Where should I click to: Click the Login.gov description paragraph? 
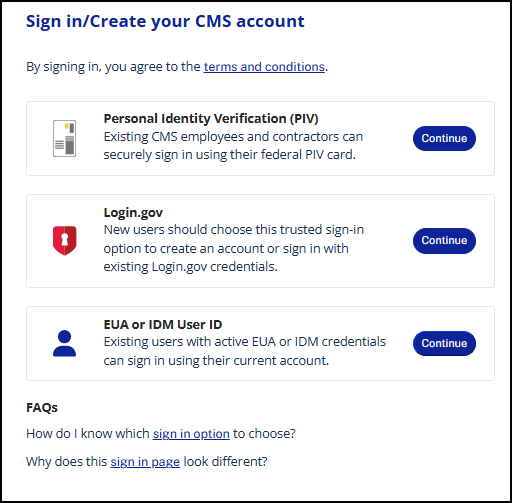(234, 248)
